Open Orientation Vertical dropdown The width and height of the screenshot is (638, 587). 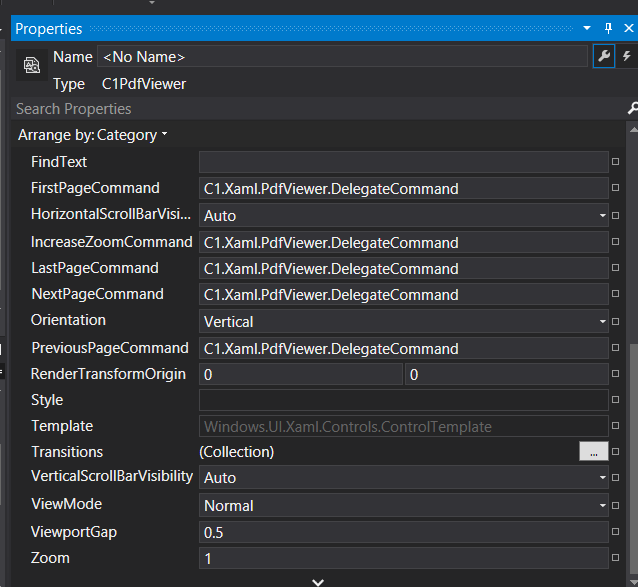point(404,321)
